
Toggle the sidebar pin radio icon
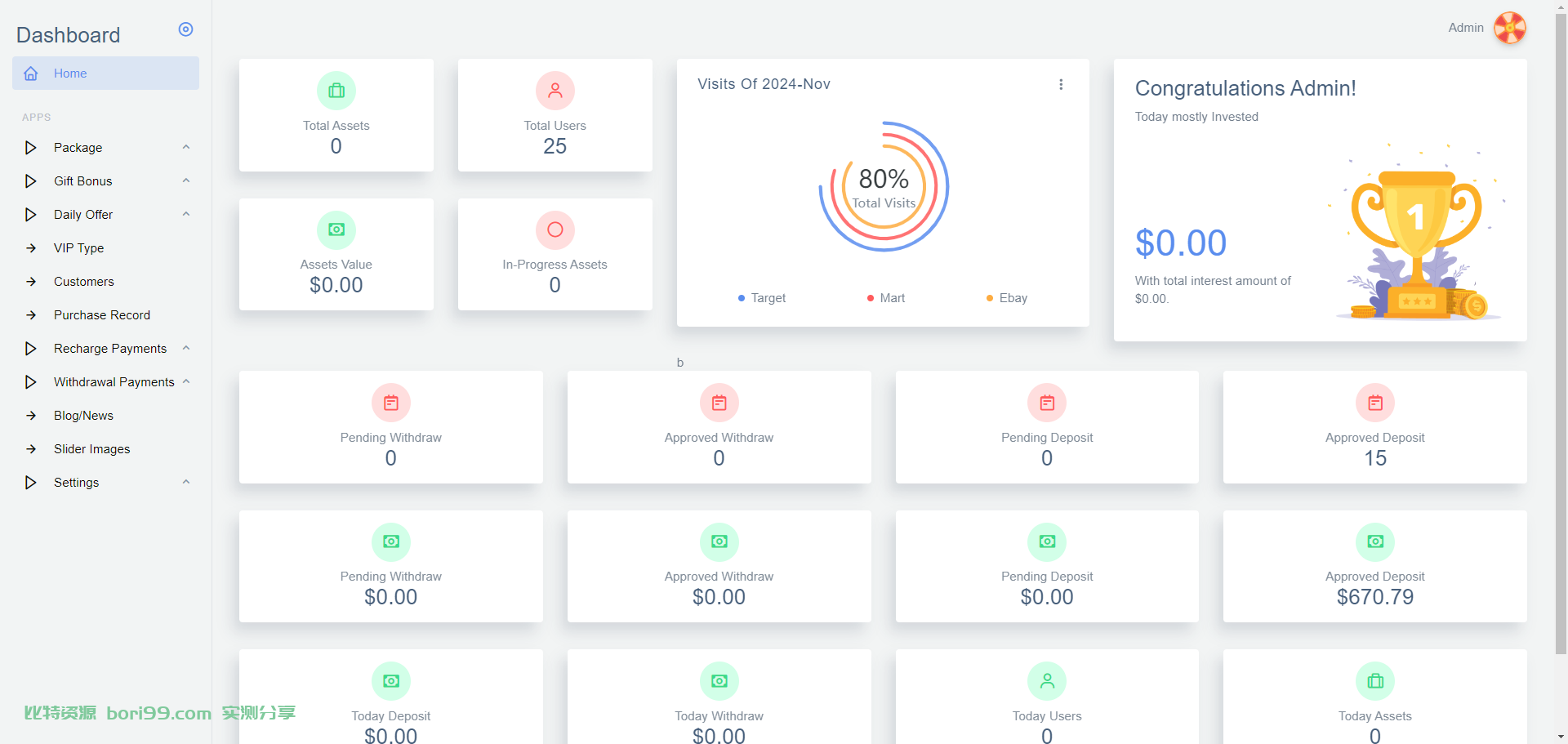click(x=185, y=29)
